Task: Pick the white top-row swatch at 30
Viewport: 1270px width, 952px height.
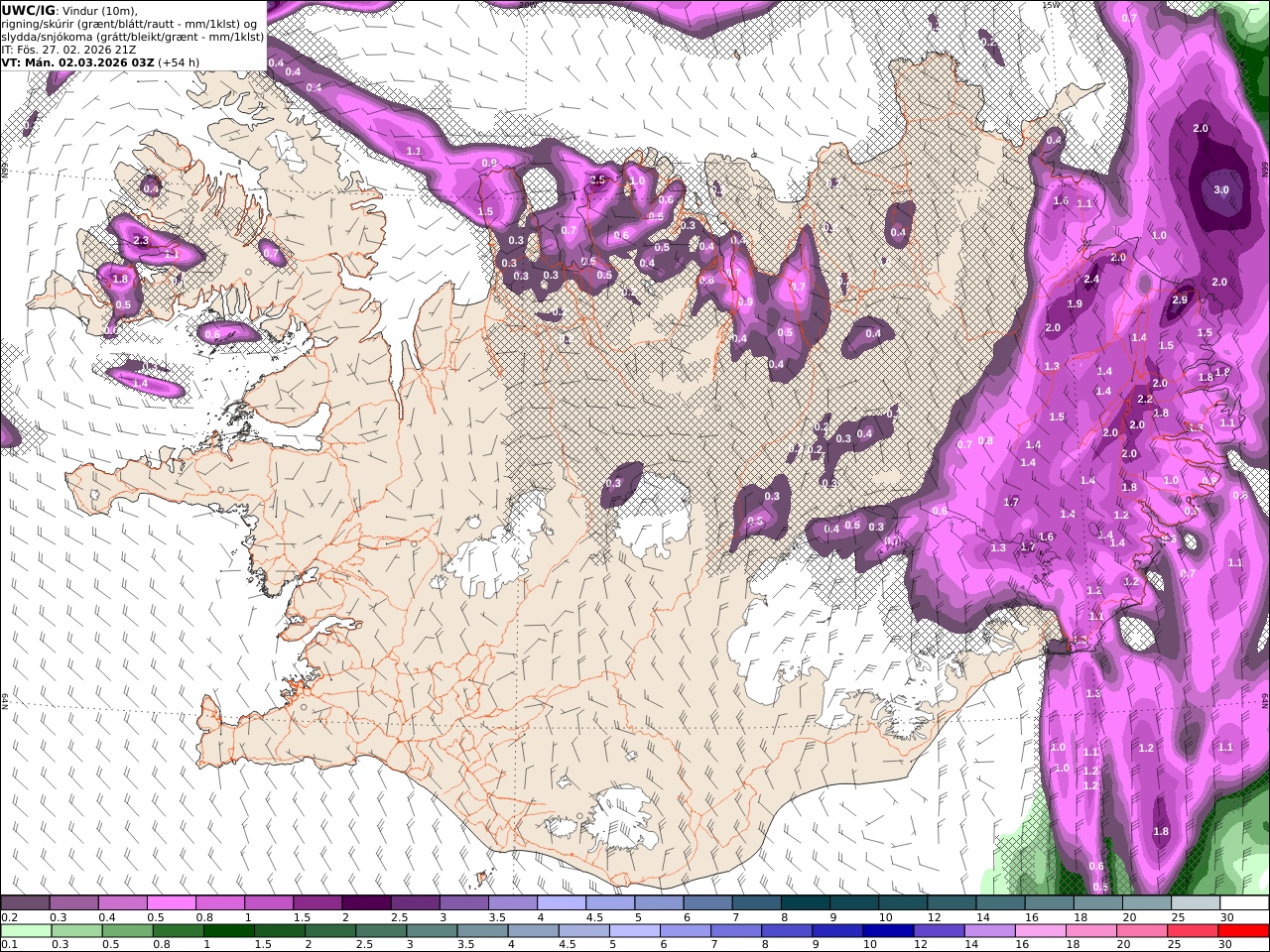Action: click(1244, 903)
